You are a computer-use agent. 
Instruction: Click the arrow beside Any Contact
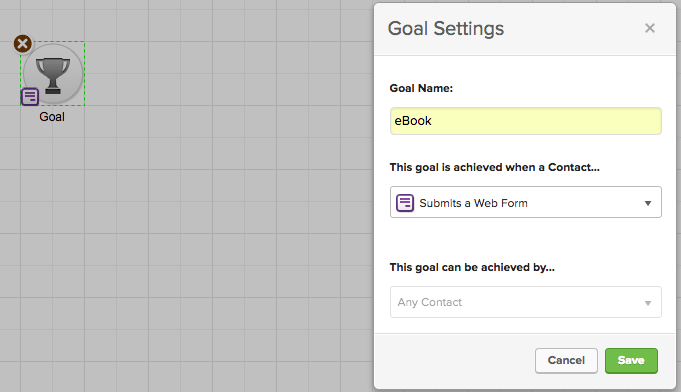648,303
